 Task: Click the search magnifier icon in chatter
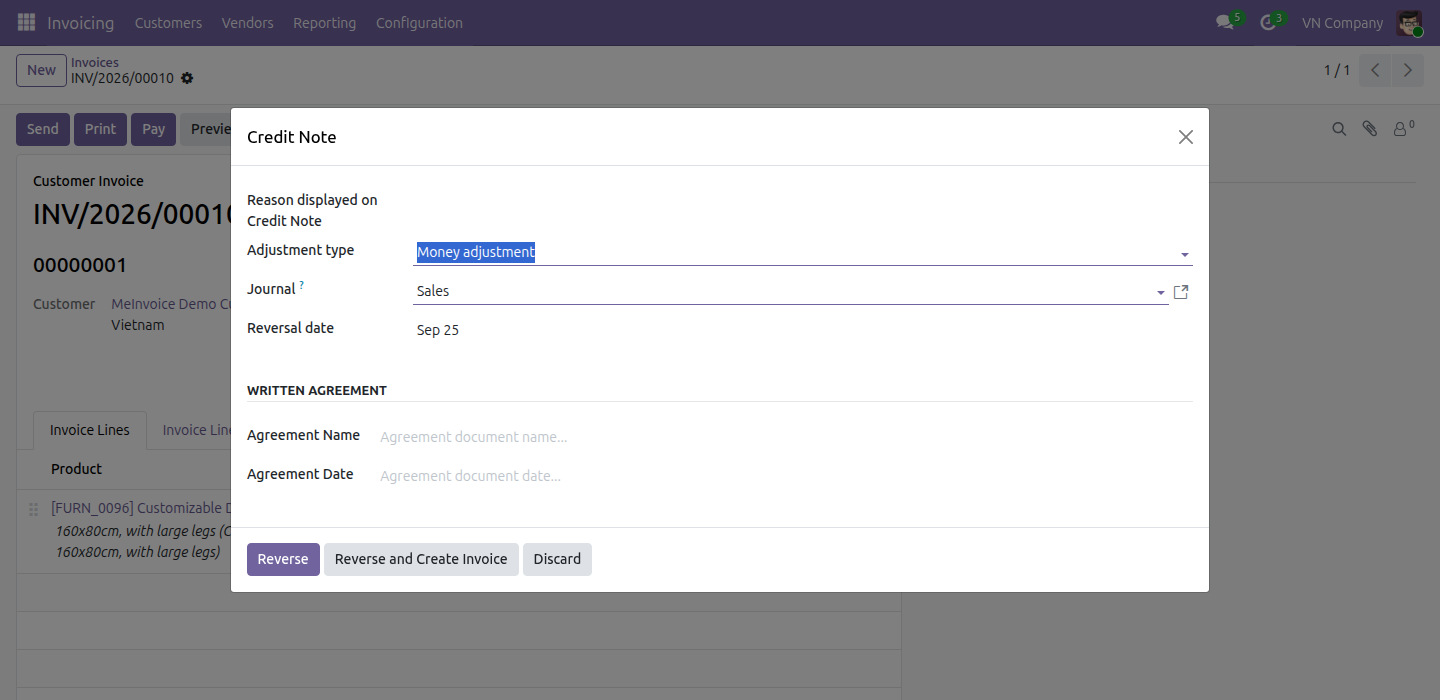point(1339,129)
